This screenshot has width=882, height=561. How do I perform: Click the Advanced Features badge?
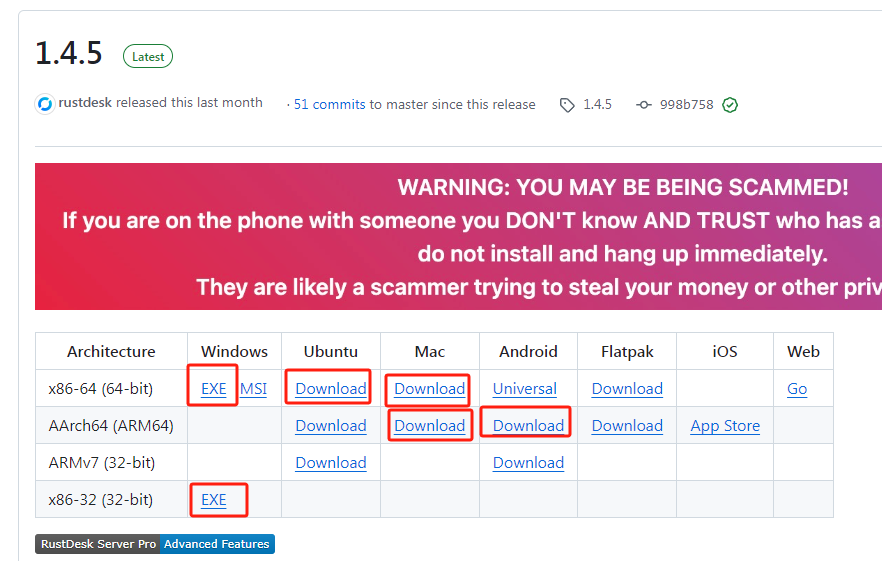[217, 544]
